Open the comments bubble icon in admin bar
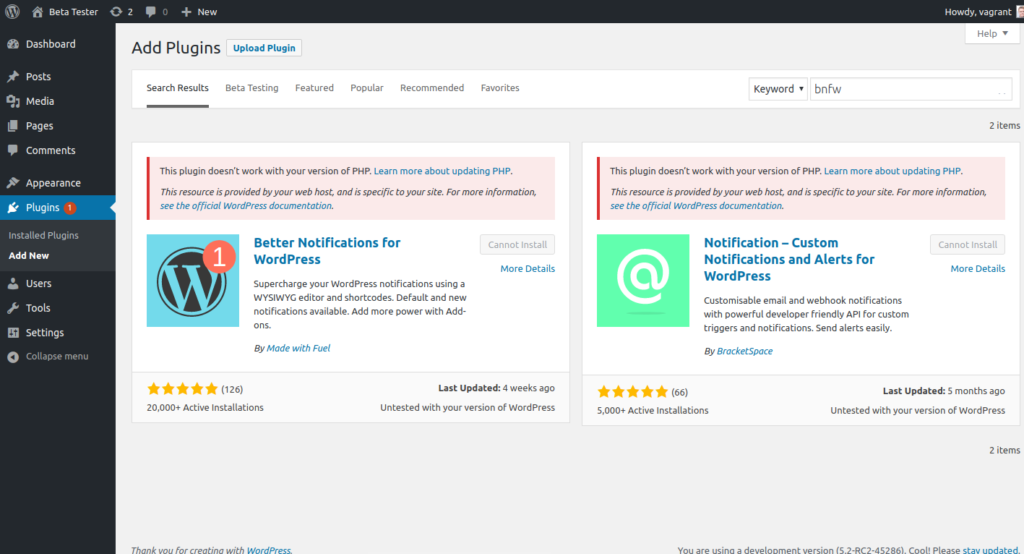1024x554 pixels. click(x=151, y=12)
